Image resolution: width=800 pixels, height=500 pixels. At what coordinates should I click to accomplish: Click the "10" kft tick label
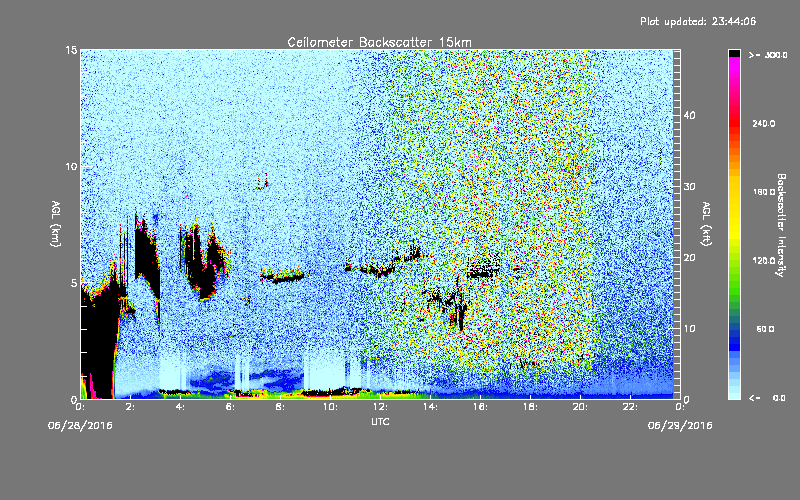coord(689,329)
